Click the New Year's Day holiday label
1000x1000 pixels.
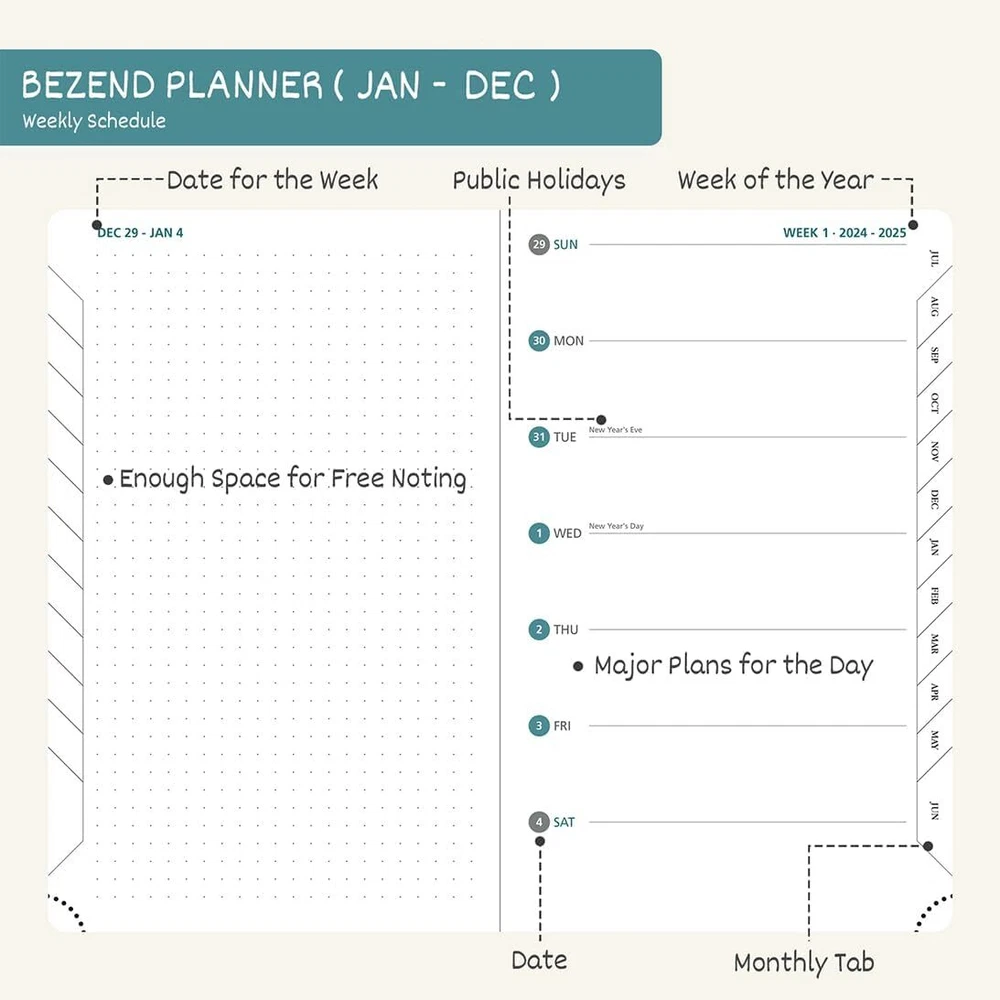click(616, 526)
